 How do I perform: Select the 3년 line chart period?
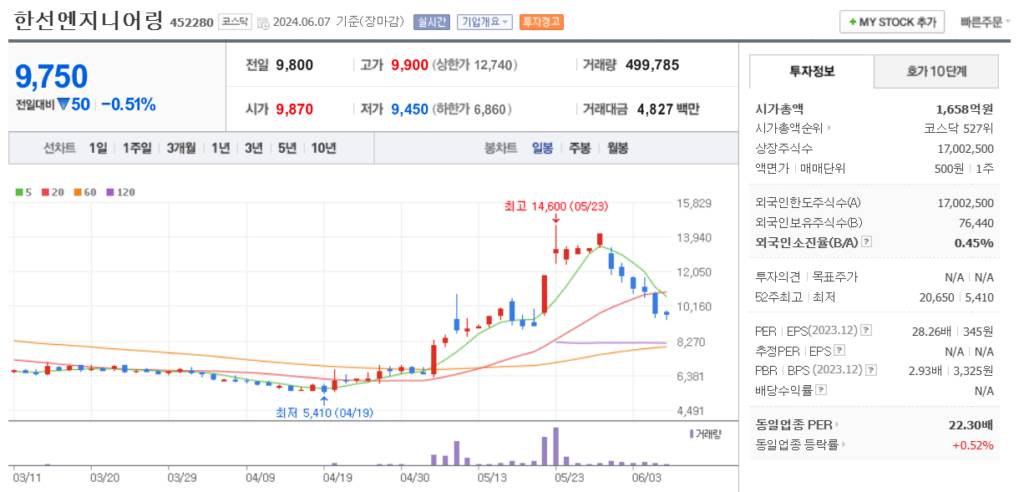coord(253,148)
